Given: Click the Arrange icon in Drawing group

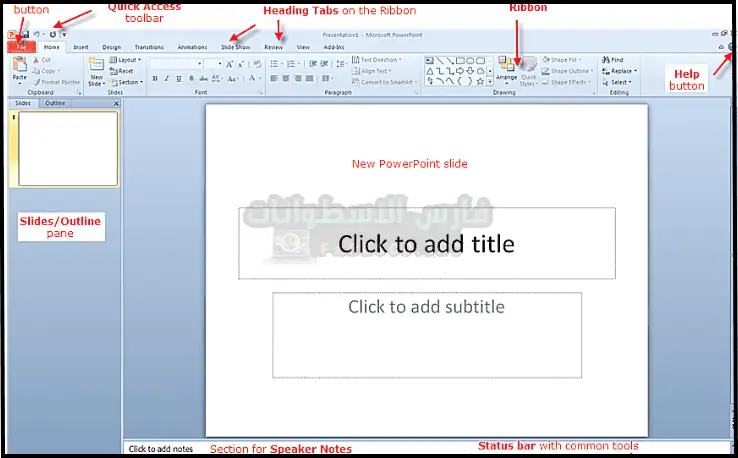Looking at the screenshot, I should (x=507, y=68).
